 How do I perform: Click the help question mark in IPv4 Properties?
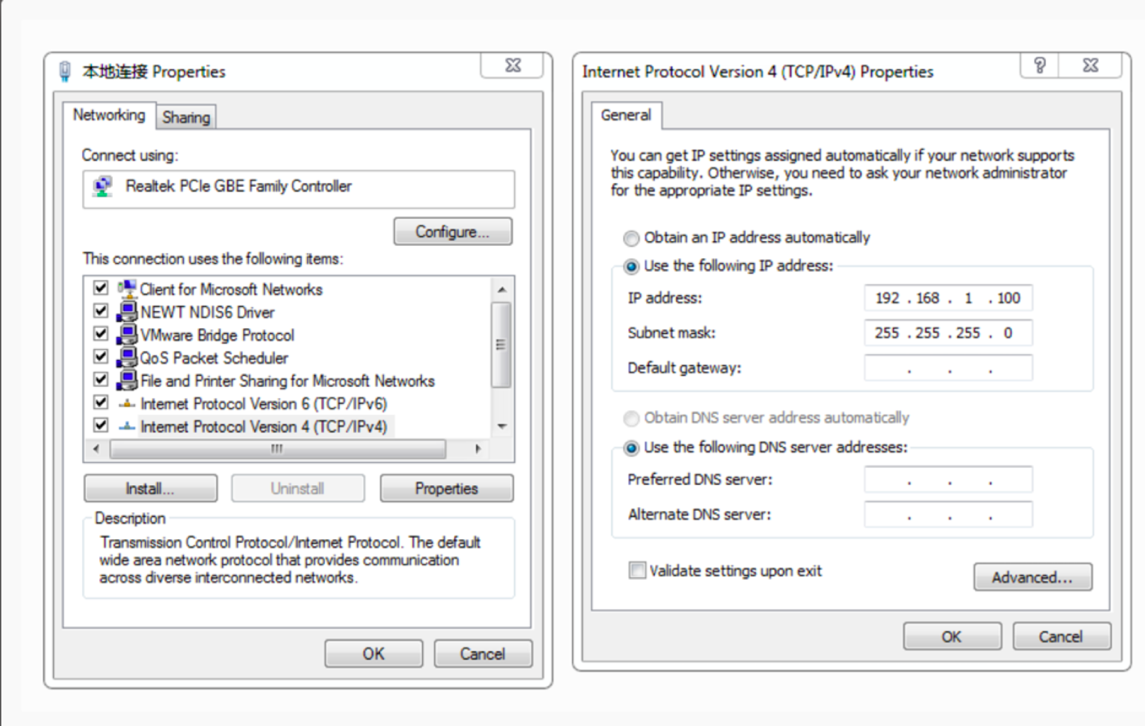(x=1040, y=66)
